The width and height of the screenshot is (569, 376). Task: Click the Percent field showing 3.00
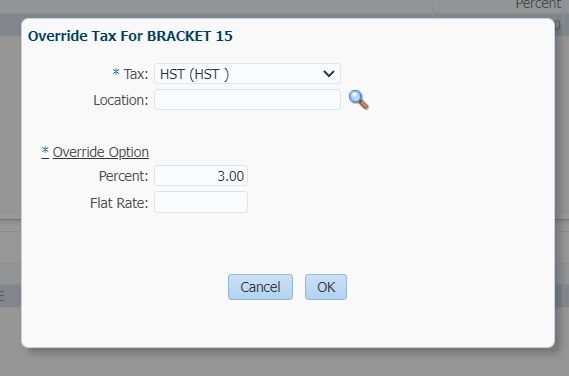coord(201,176)
